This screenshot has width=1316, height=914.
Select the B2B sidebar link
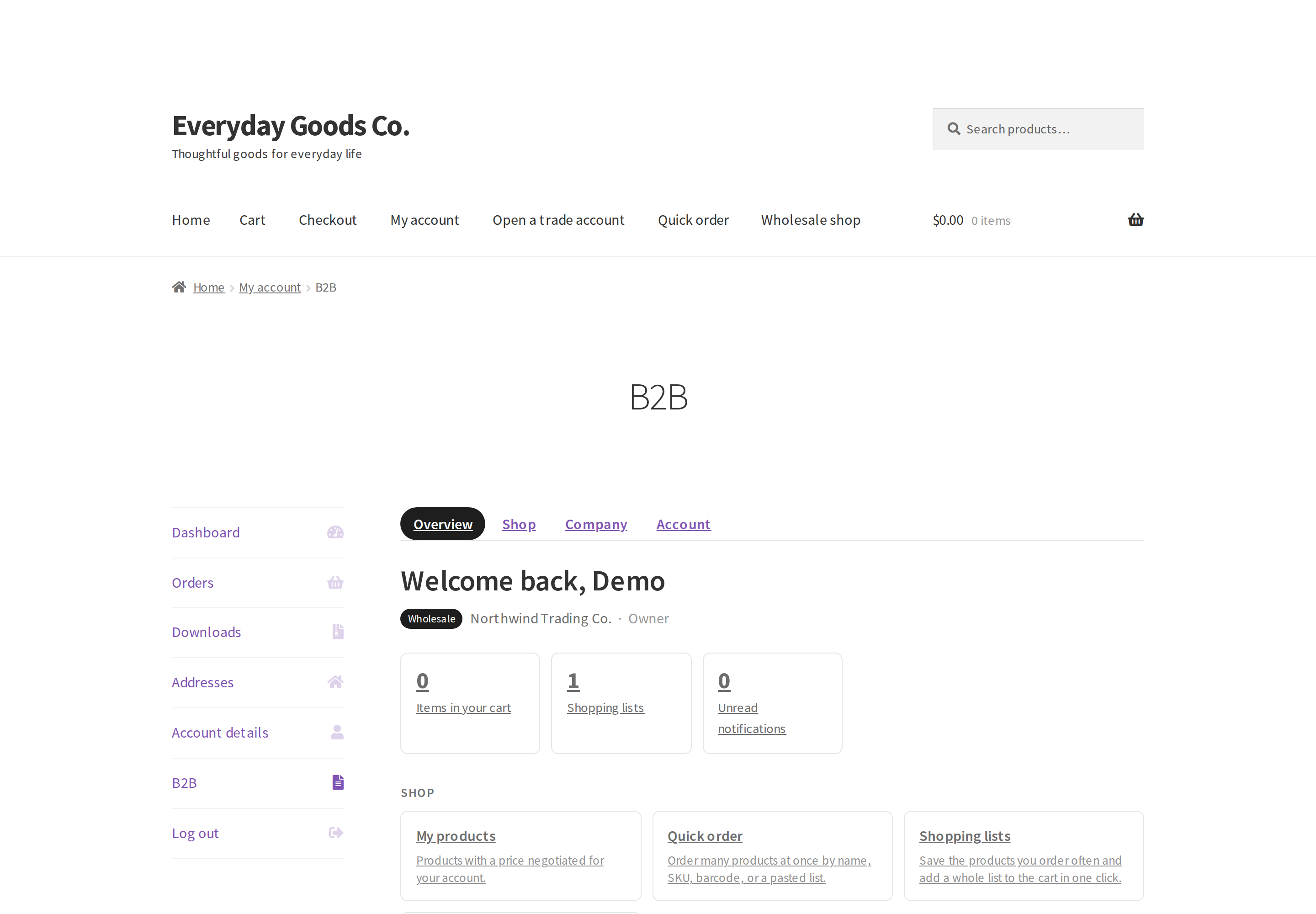pyautogui.click(x=184, y=782)
